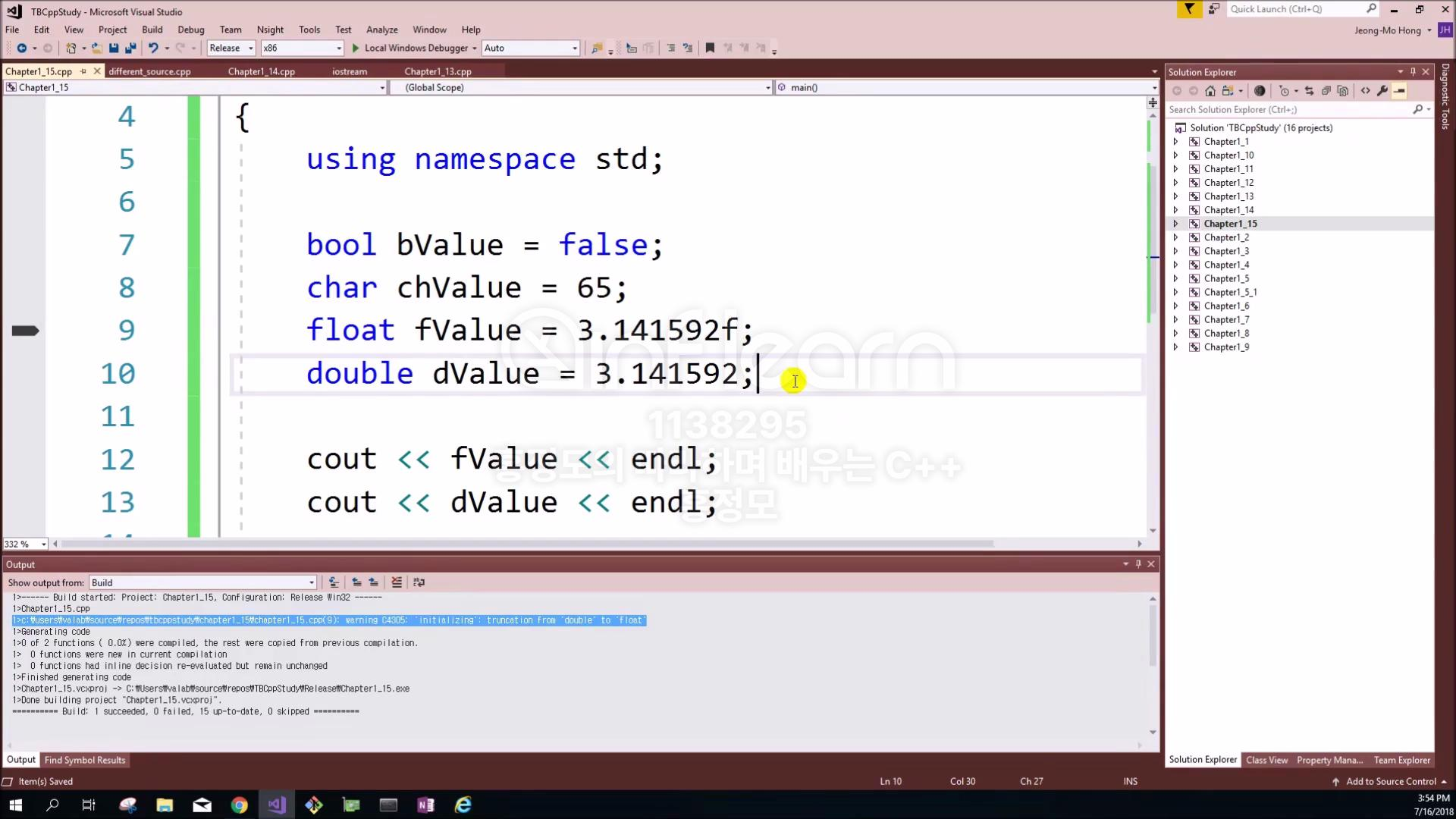Toggle word wrap in the Output window
Screen dimensions: 1456x819
coord(419,582)
